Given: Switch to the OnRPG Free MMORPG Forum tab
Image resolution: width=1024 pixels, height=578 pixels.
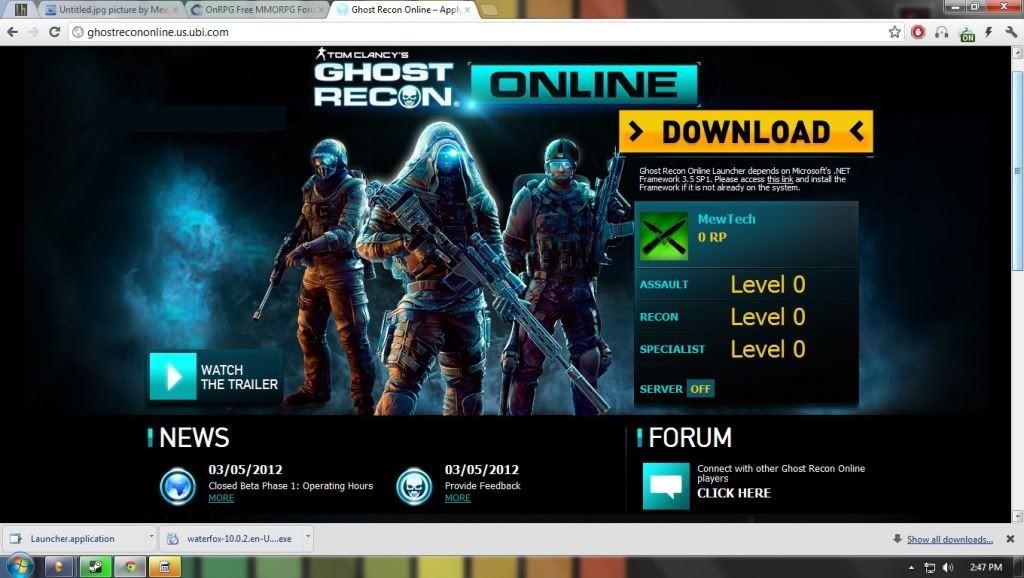Looking at the screenshot, I should [x=256, y=10].
